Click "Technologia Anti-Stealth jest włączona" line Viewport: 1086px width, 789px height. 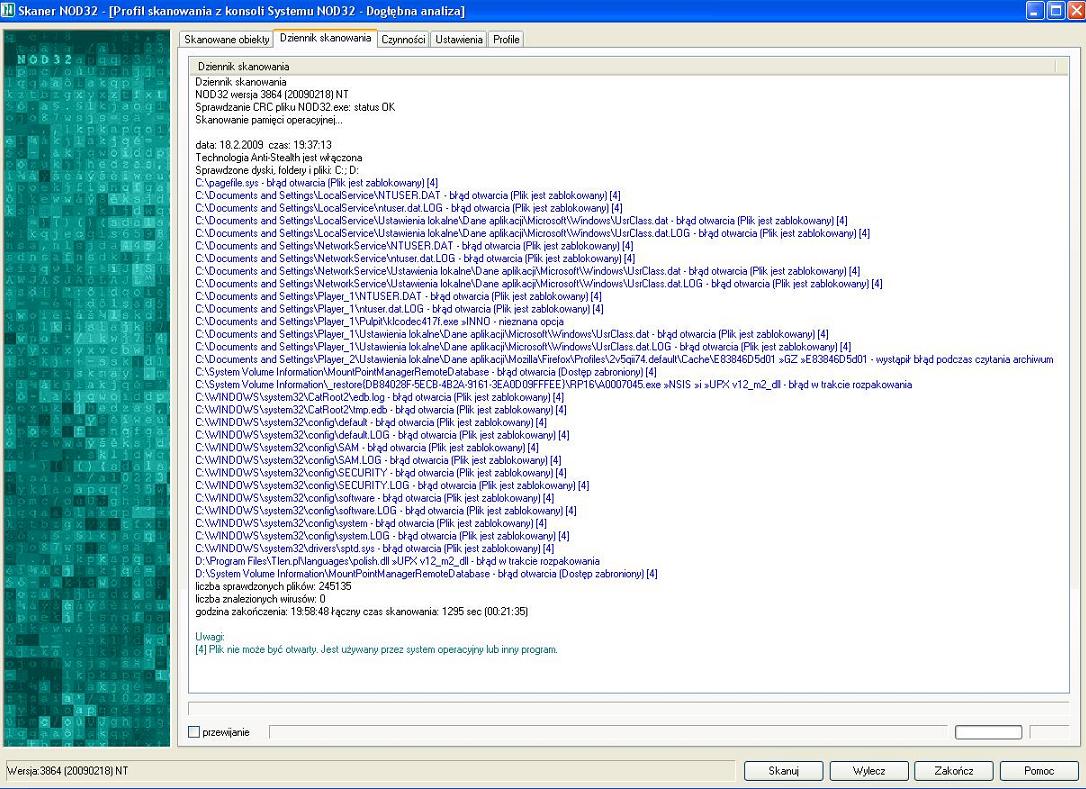pyautogui.click(x=278, y=157)
